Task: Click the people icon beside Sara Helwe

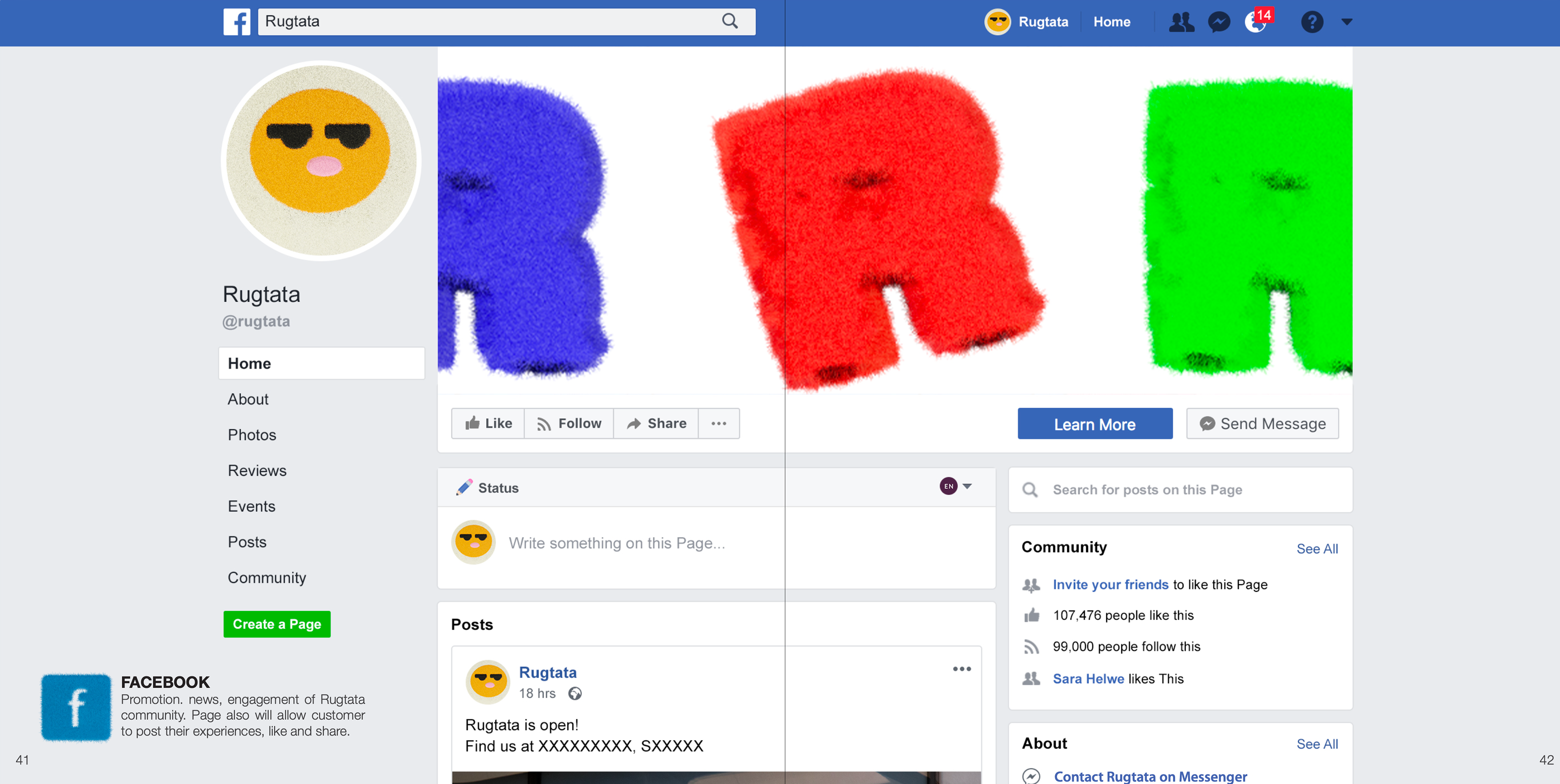Action: point(1031,679)
